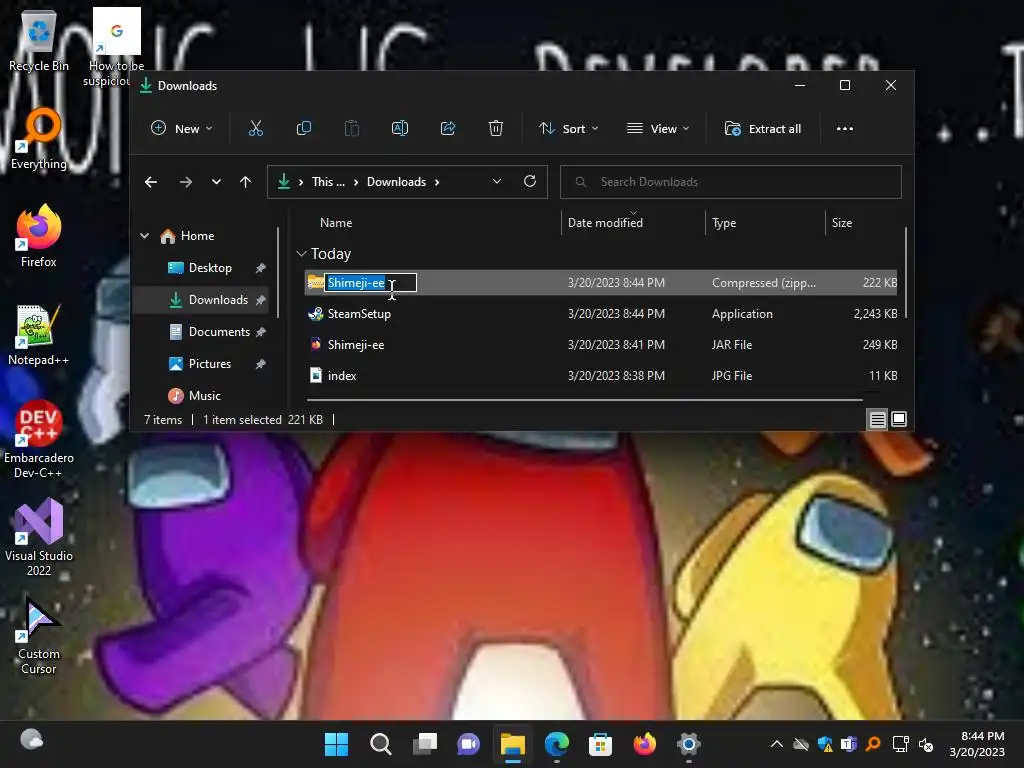Sort by Date modified column header
Viewport: 1024px width, 768px height.
click(x=605, y=223)
